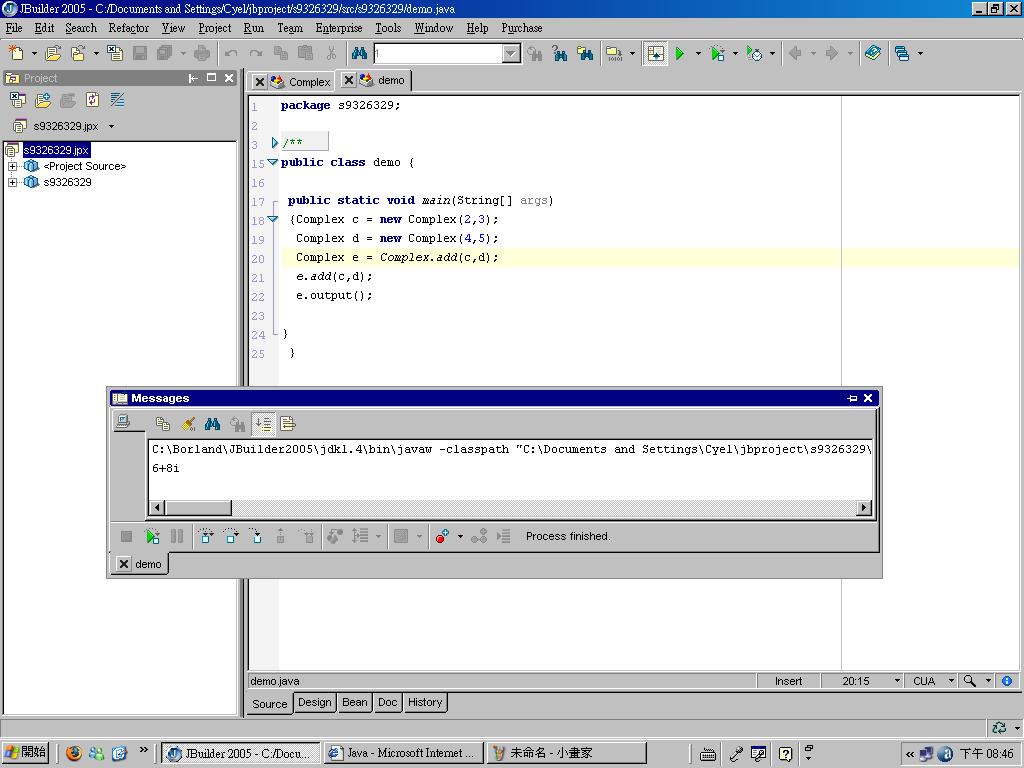Screen dimensions: 1024x768
Task: Open the New file dropdown arrow
Action: tap(34, 54)
